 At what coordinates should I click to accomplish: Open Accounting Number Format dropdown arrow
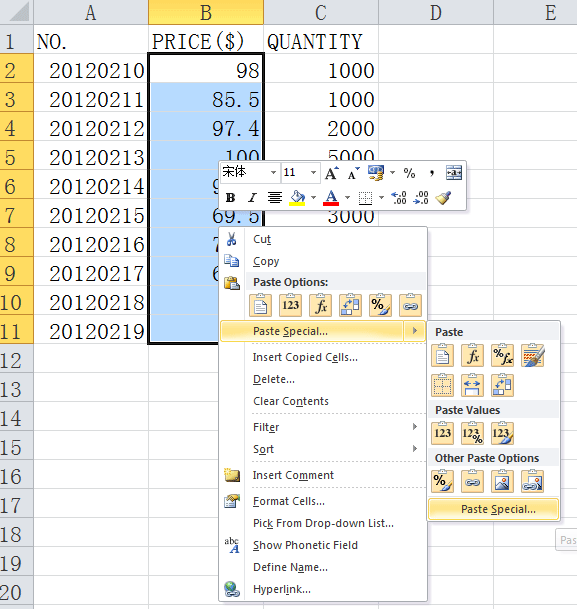tap(393, 172)
